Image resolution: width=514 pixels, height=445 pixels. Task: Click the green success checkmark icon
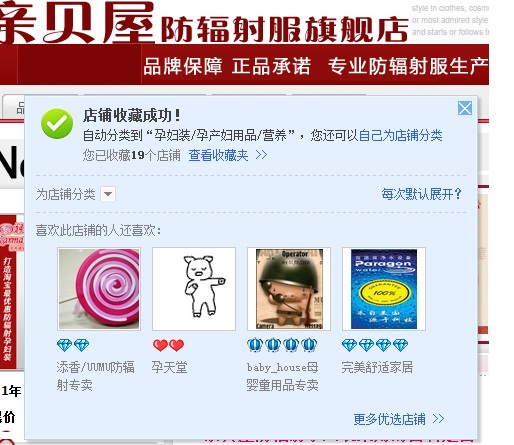57,123
